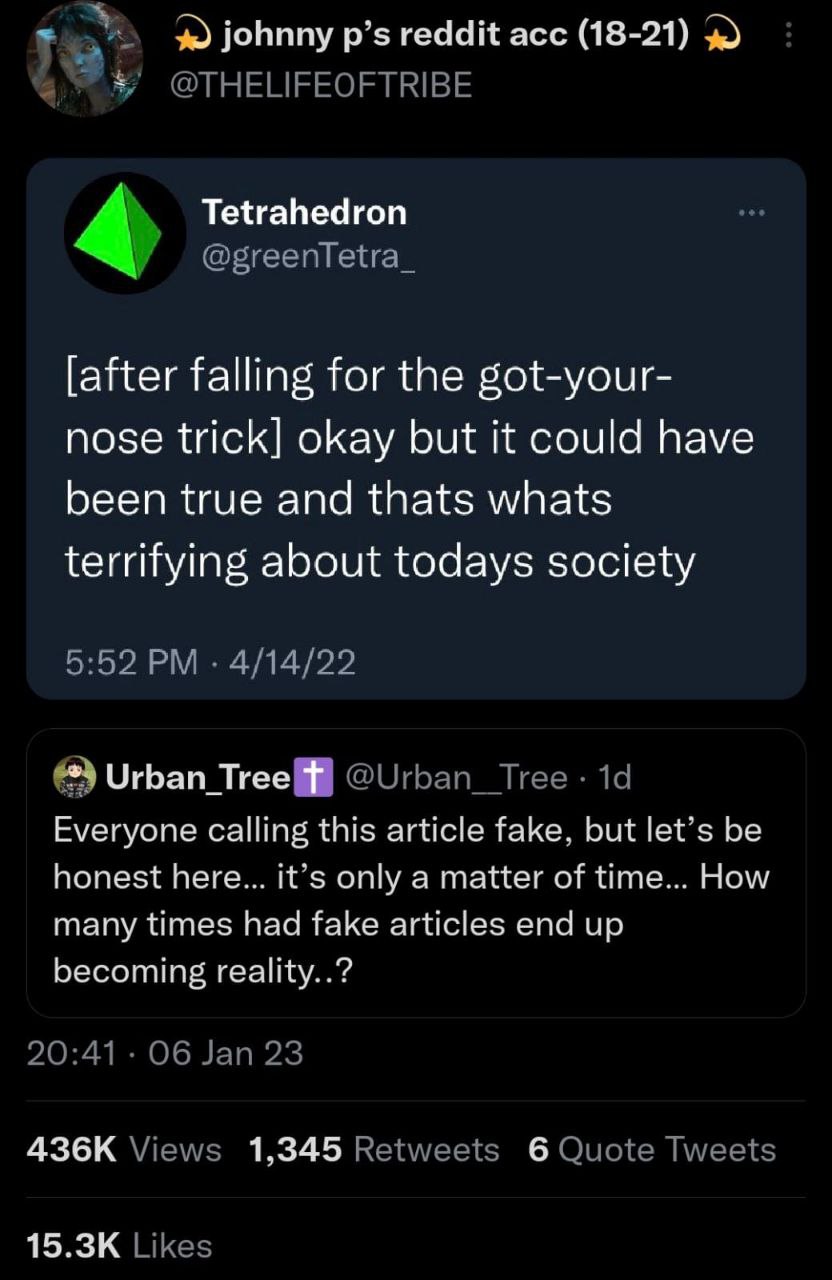Click the moon emoji after (18-21)
This screenshot has width=832, height=1280.
click(x=721, y=38)
